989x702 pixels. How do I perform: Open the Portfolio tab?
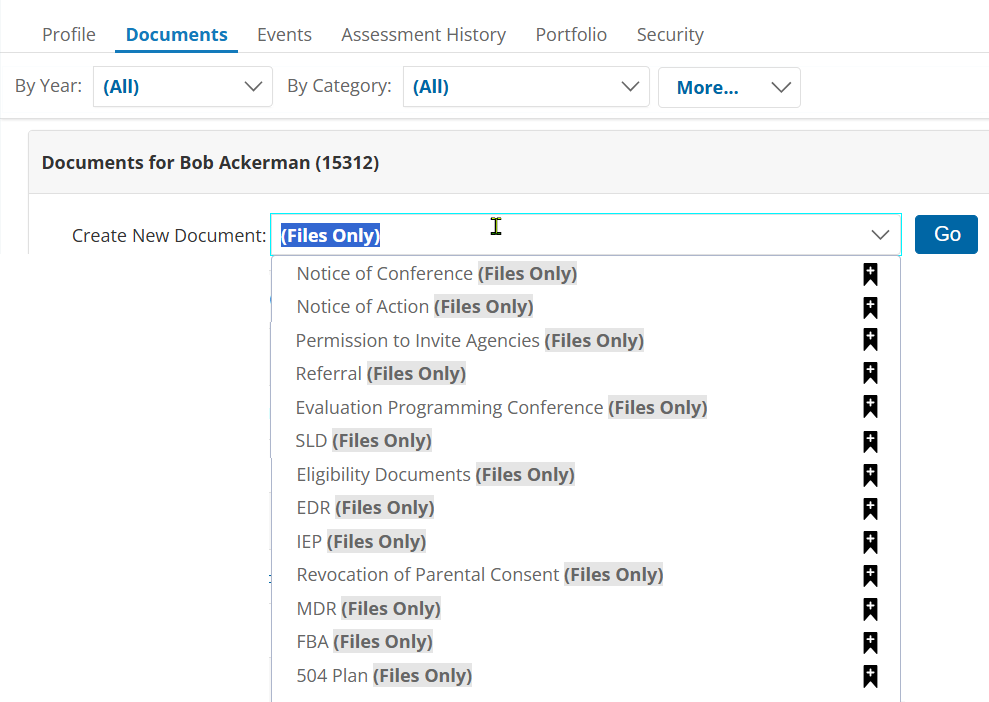571,35
